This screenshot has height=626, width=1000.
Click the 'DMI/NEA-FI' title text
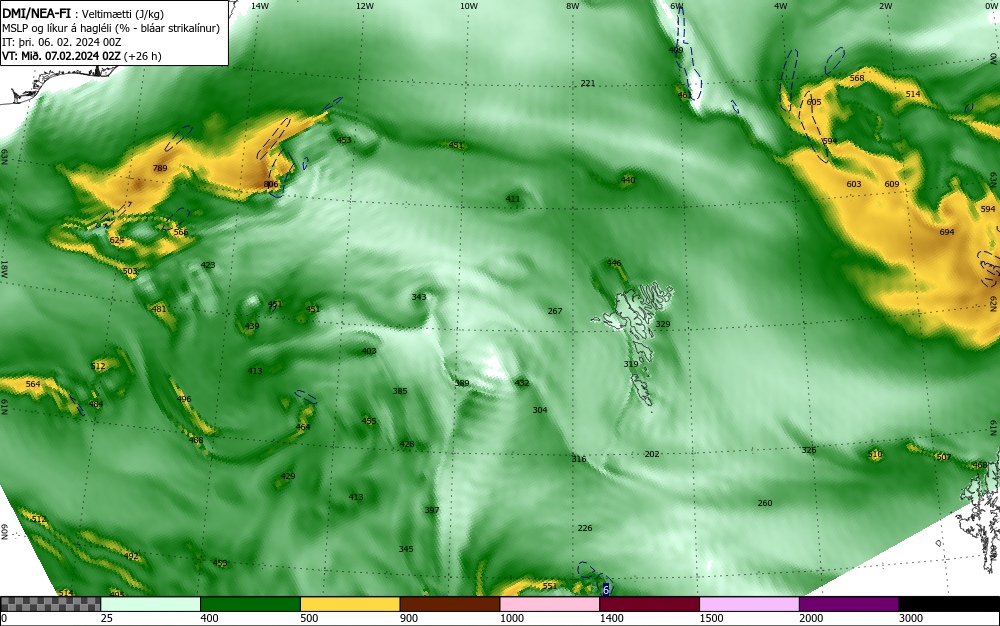tap(36, 14)
